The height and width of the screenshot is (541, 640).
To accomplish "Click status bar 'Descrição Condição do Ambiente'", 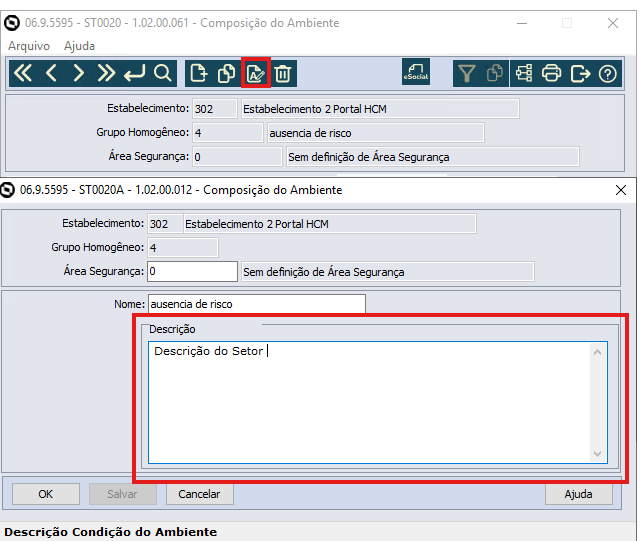I will (x=111, y=532).
